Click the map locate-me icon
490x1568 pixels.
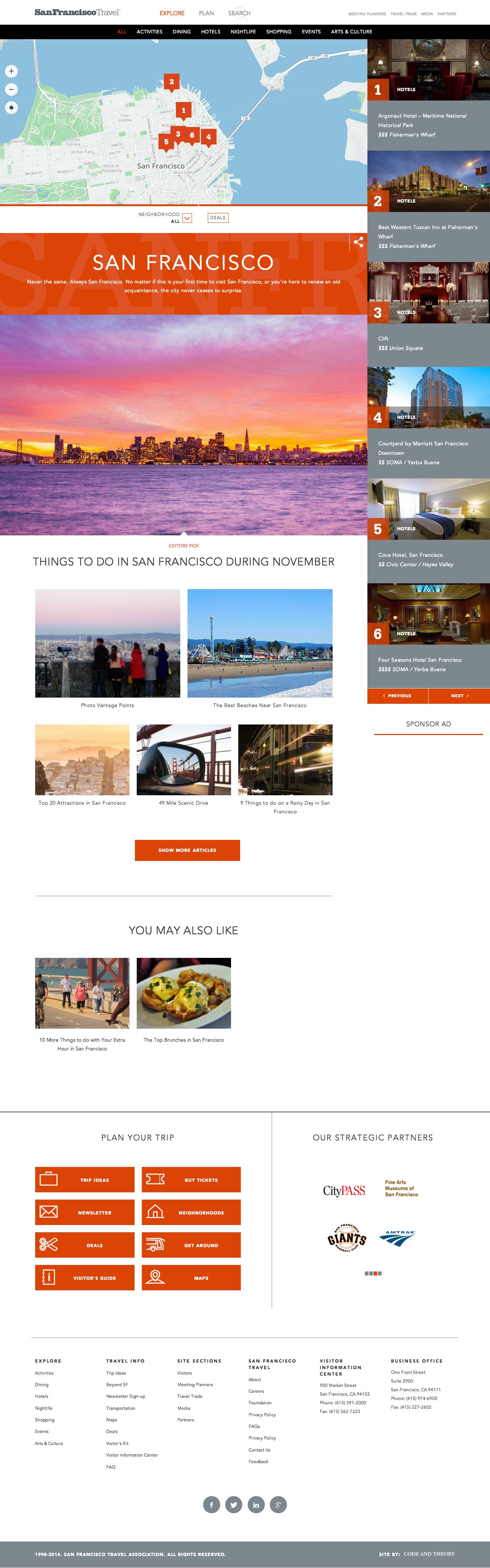pos(11,108)
